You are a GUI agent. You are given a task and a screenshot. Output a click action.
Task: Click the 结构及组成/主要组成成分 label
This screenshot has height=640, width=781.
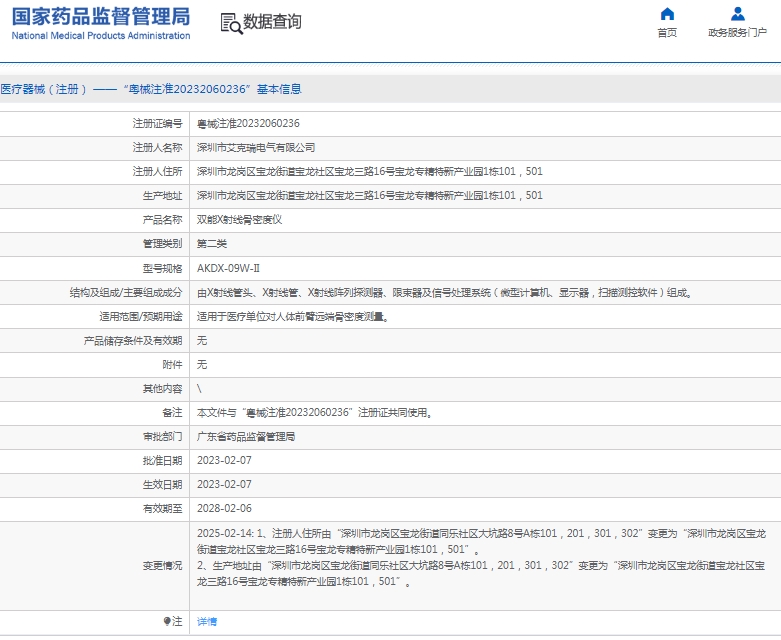tap(126, 292)
